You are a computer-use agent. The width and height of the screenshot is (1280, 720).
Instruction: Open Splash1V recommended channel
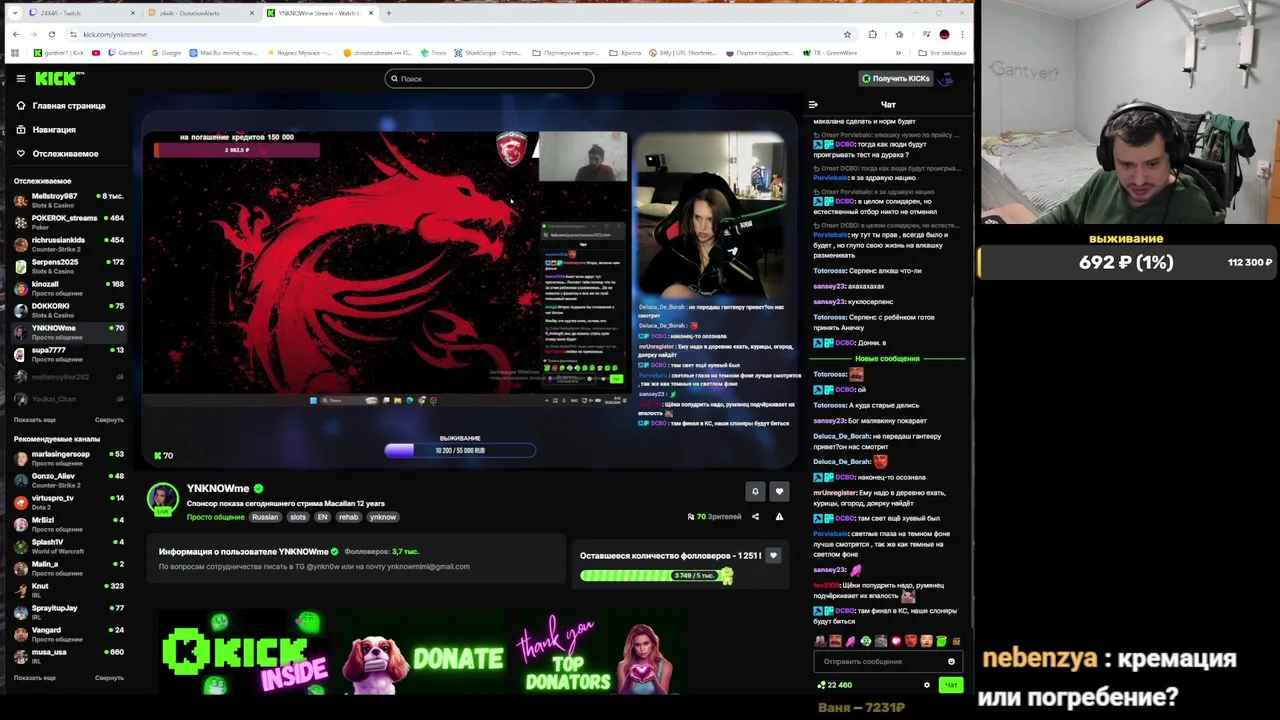tap(68, 545)
